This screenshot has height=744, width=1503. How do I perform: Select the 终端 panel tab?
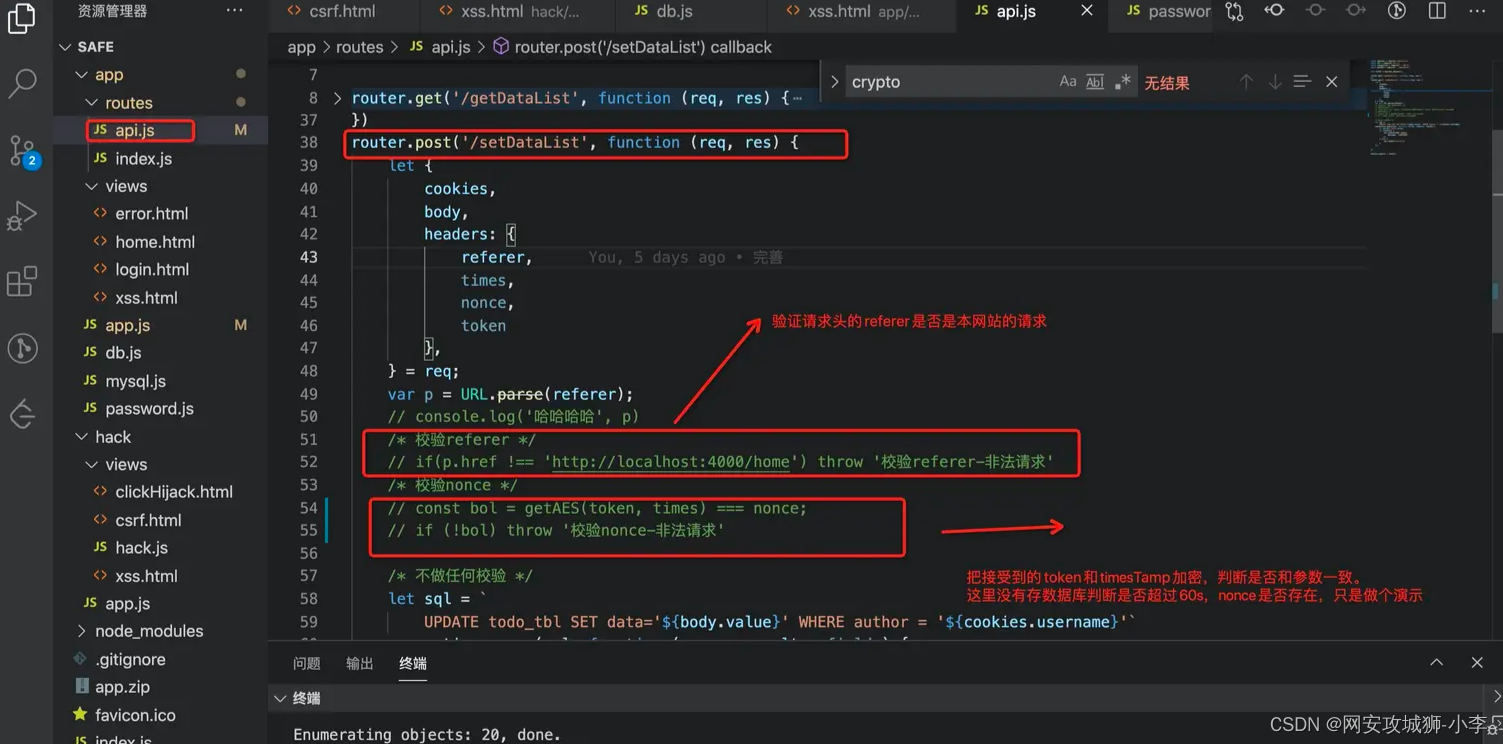click(413, 663)
